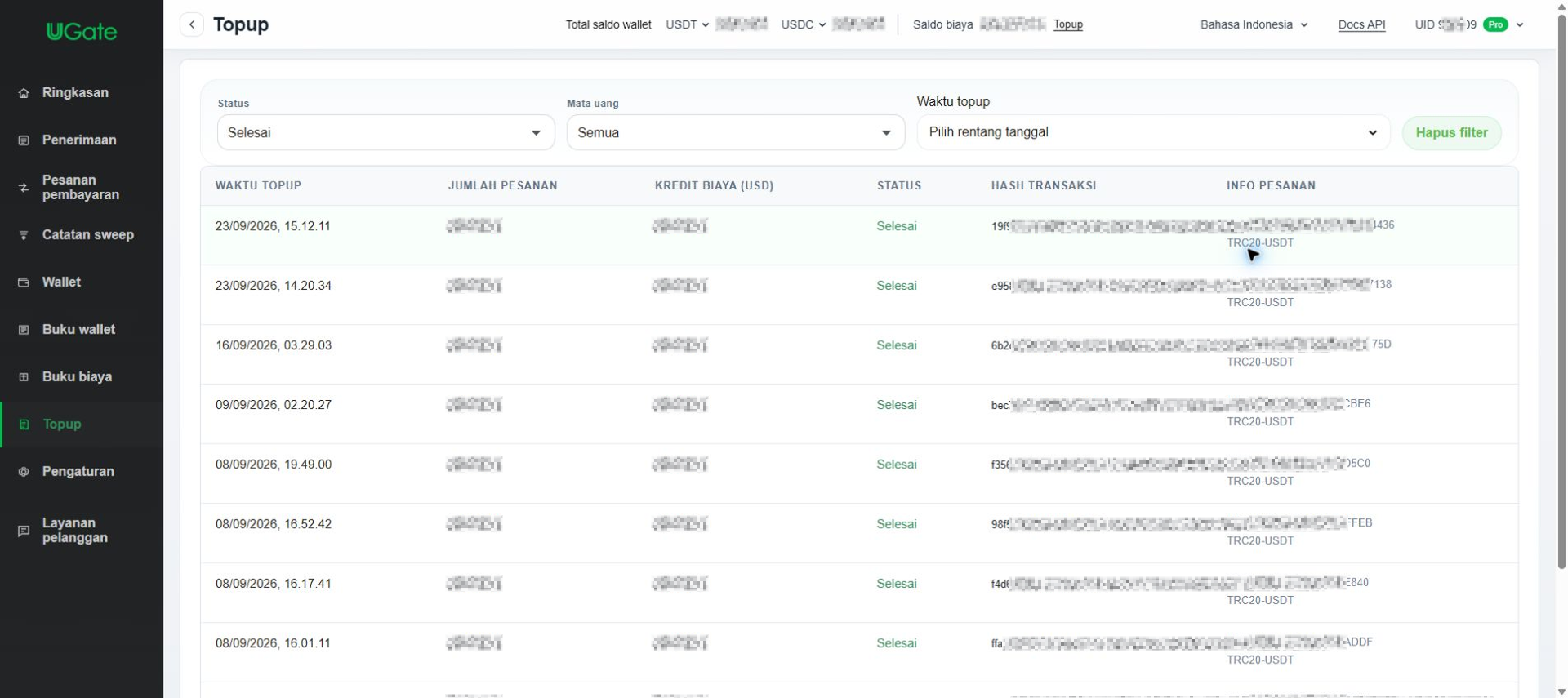
Task: Open Layanan pelanggan support page
Action: click(75, 531)
